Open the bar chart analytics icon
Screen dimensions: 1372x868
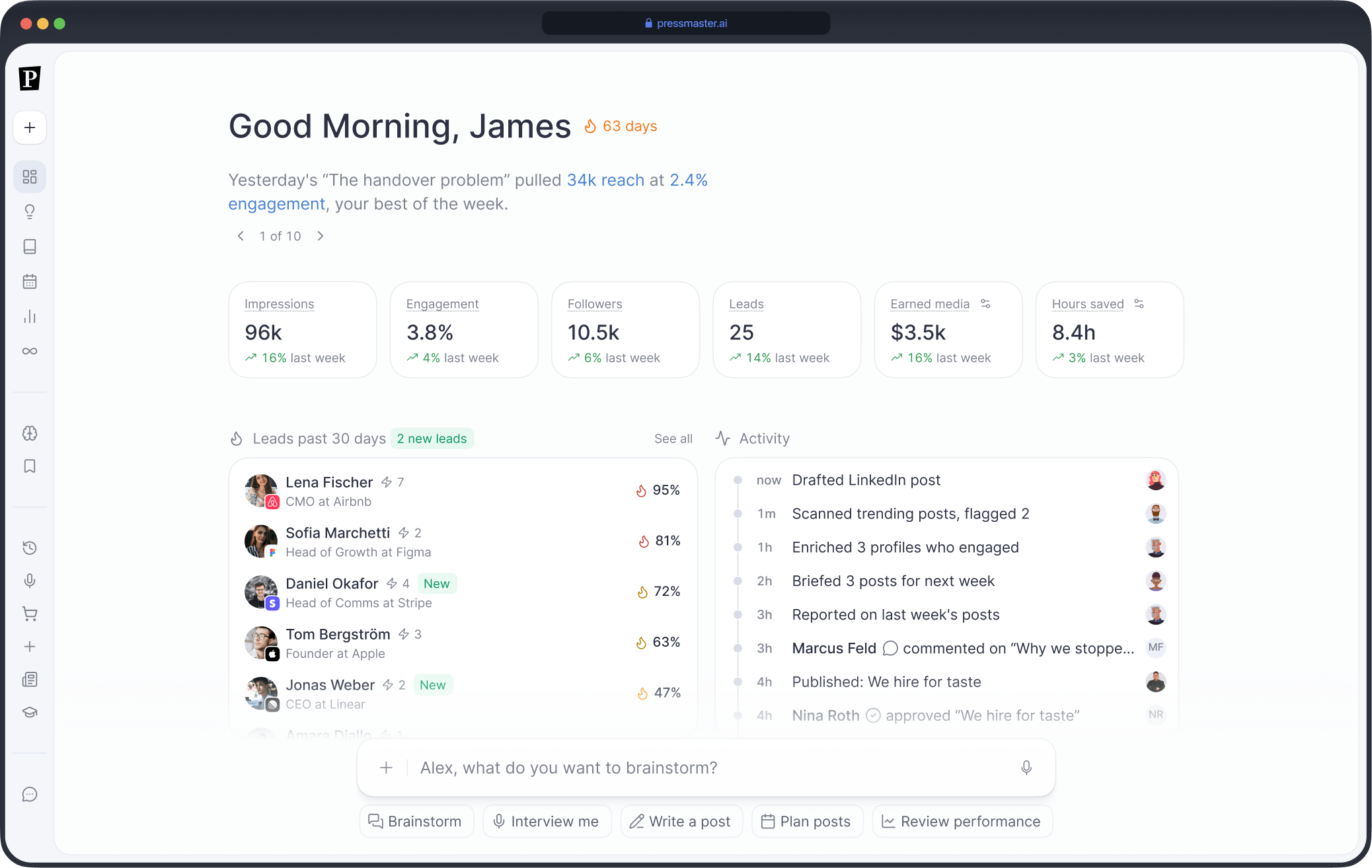(30, 316)
